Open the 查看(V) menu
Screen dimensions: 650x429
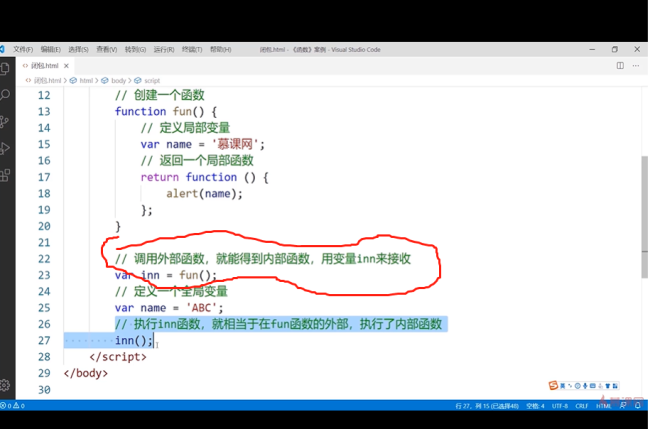(x=107, y=49)
